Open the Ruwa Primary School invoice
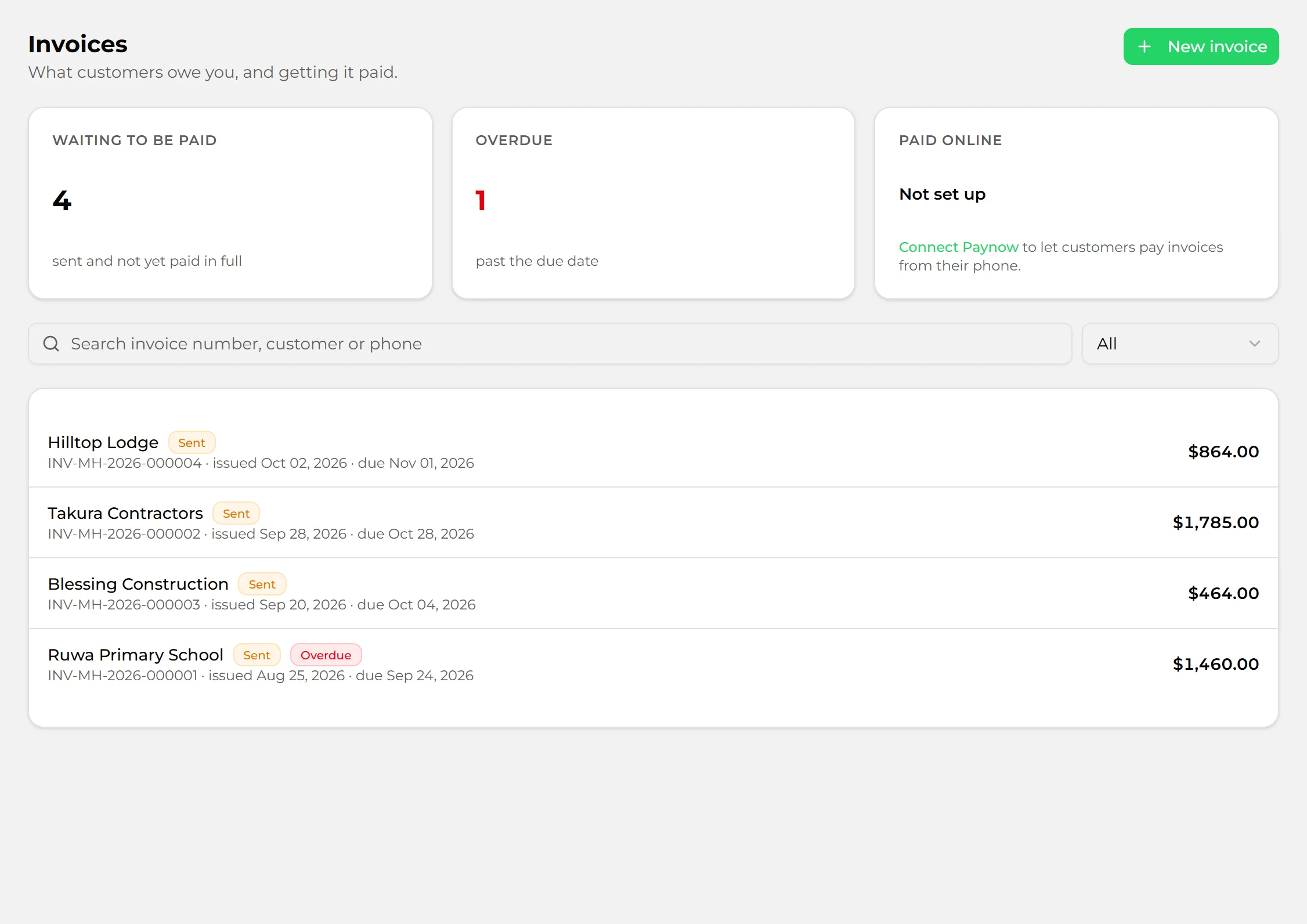 coord(653,664)
